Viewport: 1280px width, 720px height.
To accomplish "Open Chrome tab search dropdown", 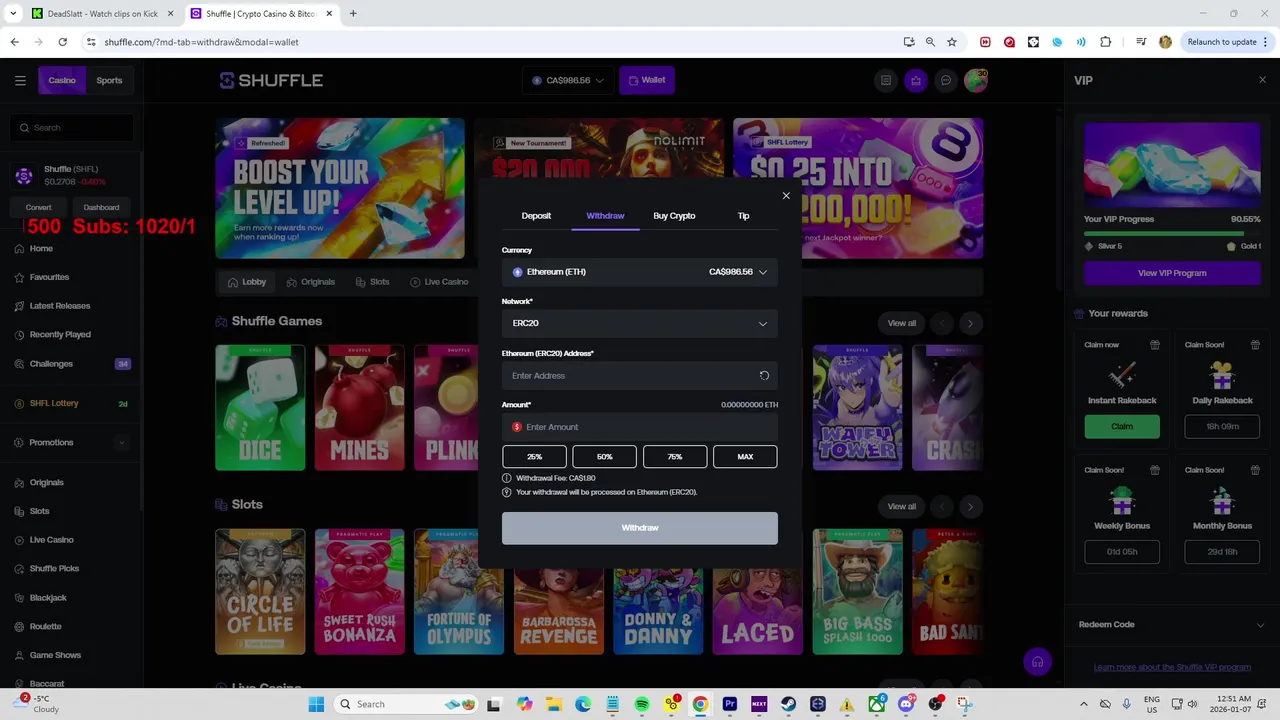I will click(13, 13).
